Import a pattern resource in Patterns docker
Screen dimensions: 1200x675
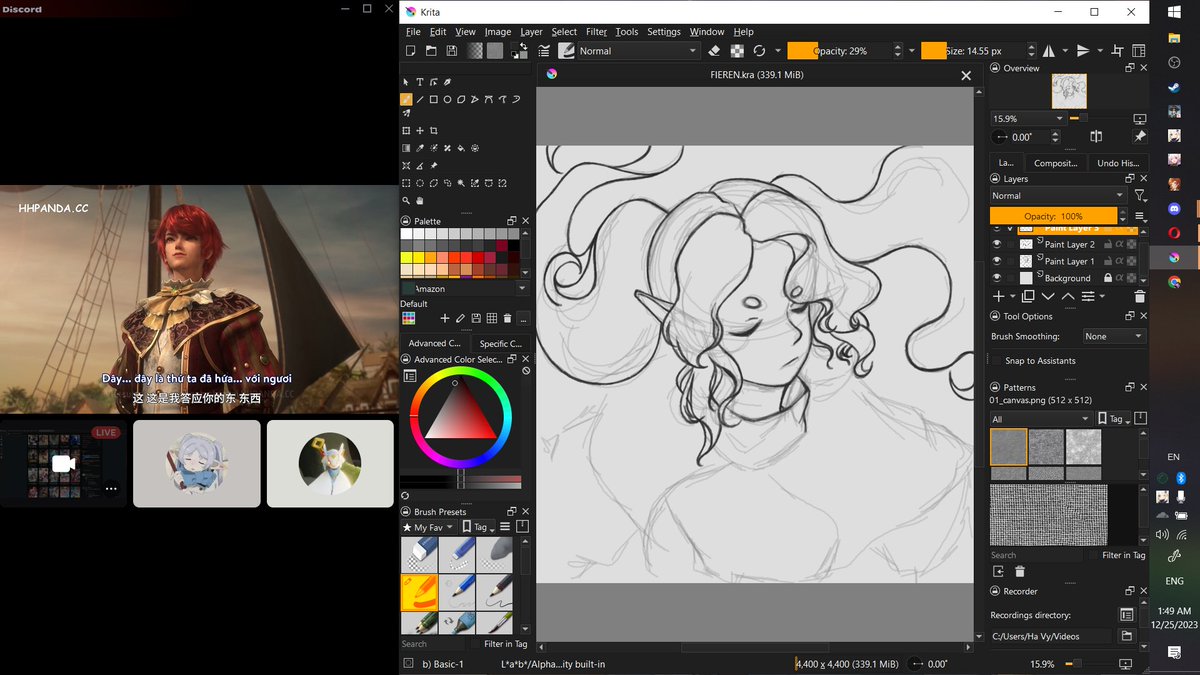[998, 571]
